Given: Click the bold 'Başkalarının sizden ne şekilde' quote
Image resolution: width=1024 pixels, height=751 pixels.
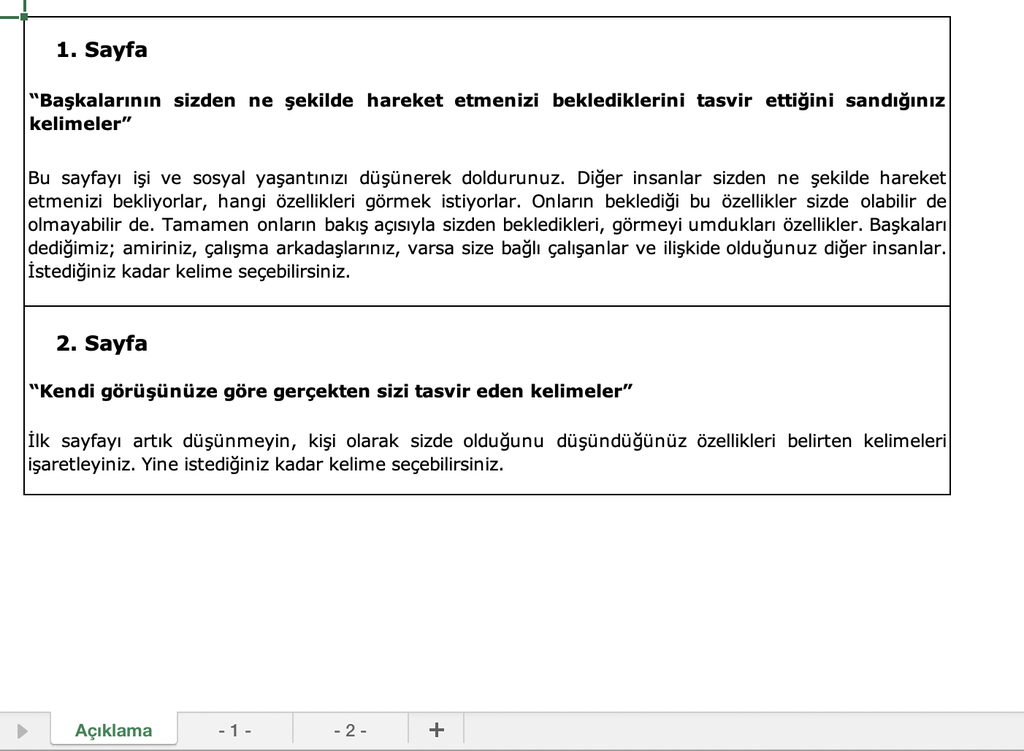Looking at the screenshot, I should coord(487,112).
